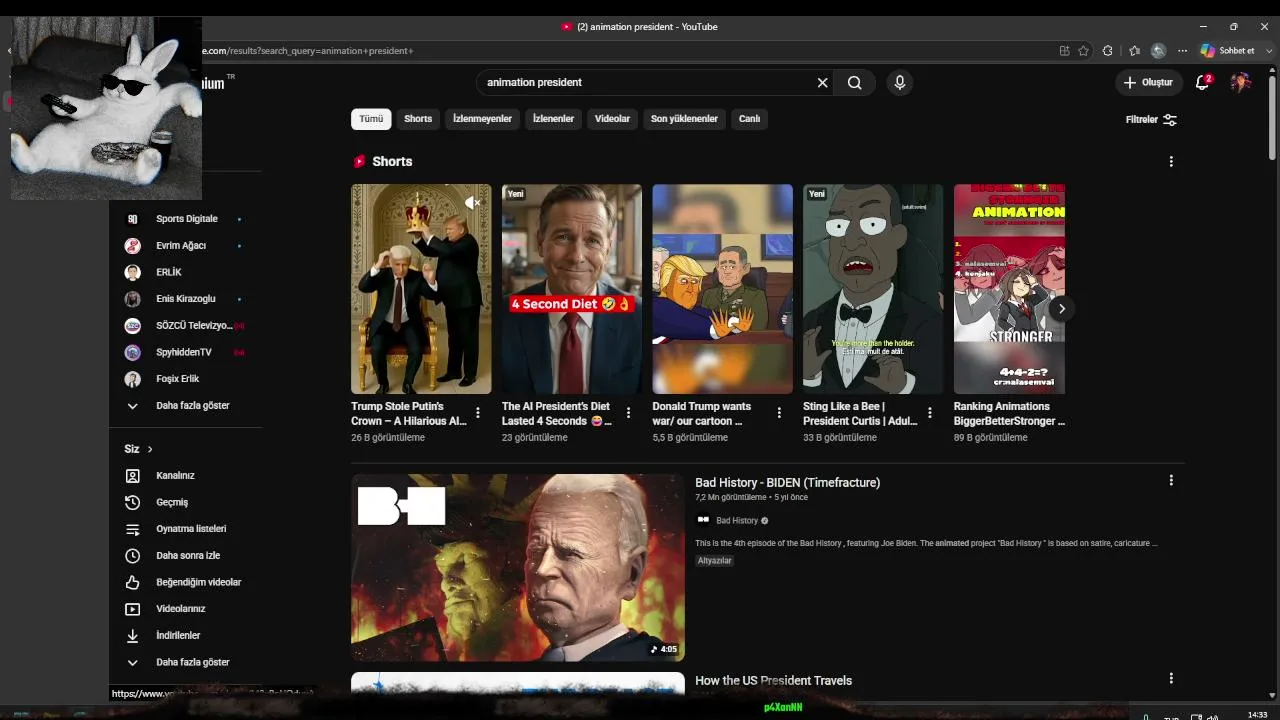Open the browser profile avatar
The height and width of the screenshot is (720, 1280).
(1158, 51)
